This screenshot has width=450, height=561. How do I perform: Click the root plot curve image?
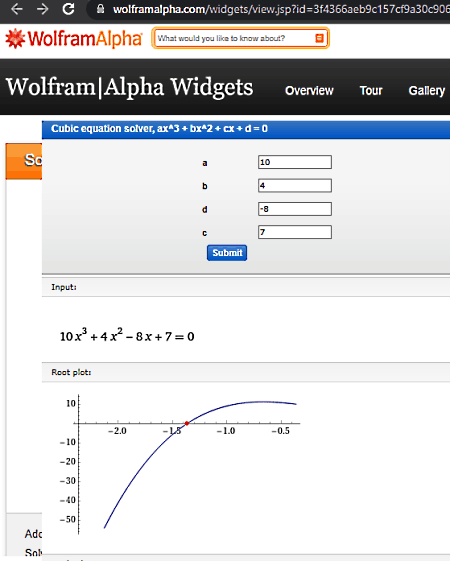point(180,464)
